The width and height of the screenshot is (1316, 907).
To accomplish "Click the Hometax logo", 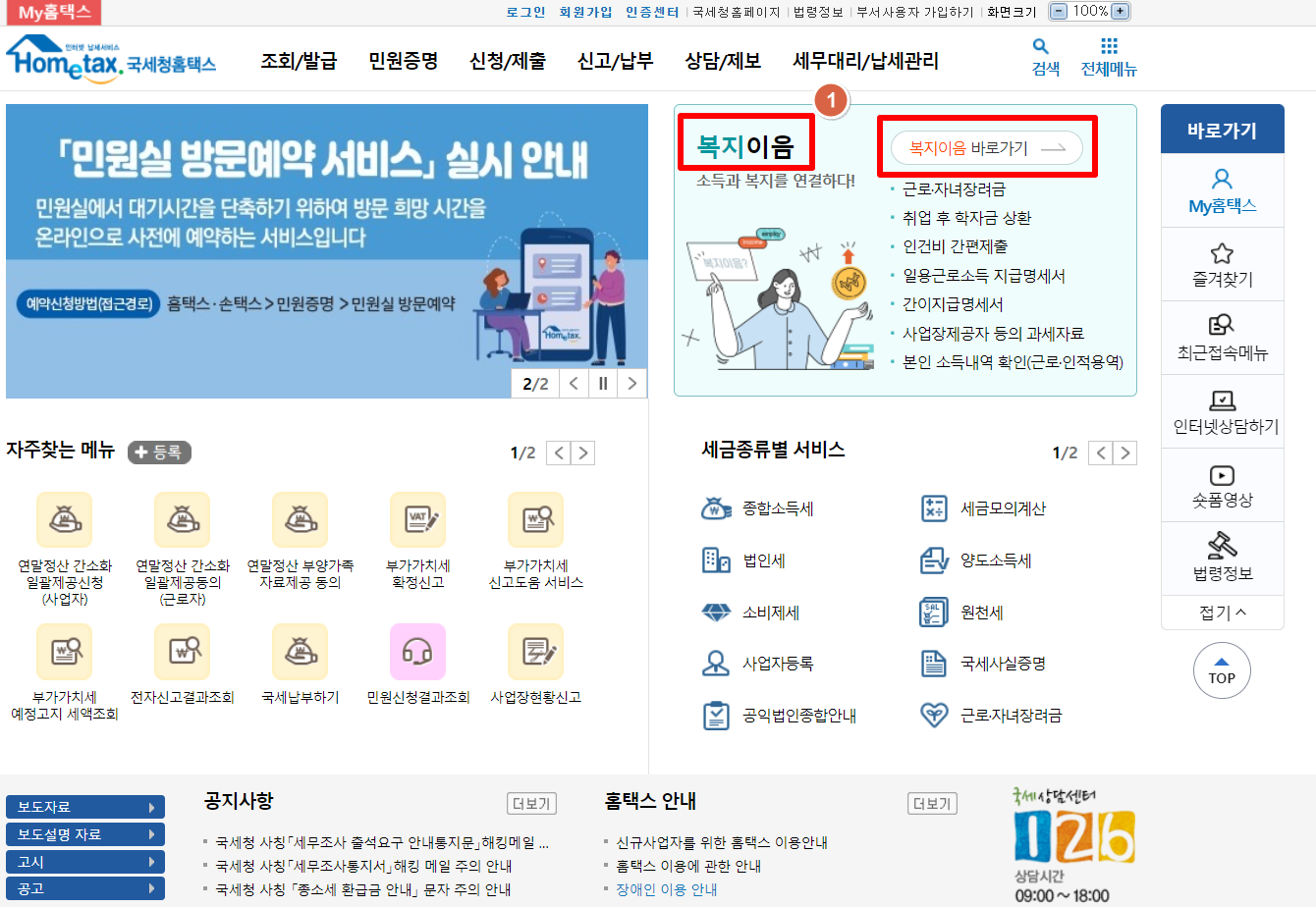I will click(110, 60).
